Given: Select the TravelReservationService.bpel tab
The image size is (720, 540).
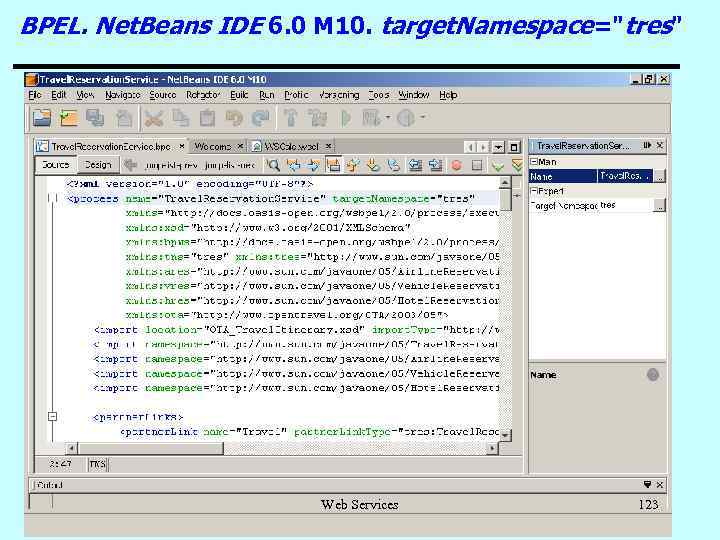Looking at the screenshot, I should (110, 146).
